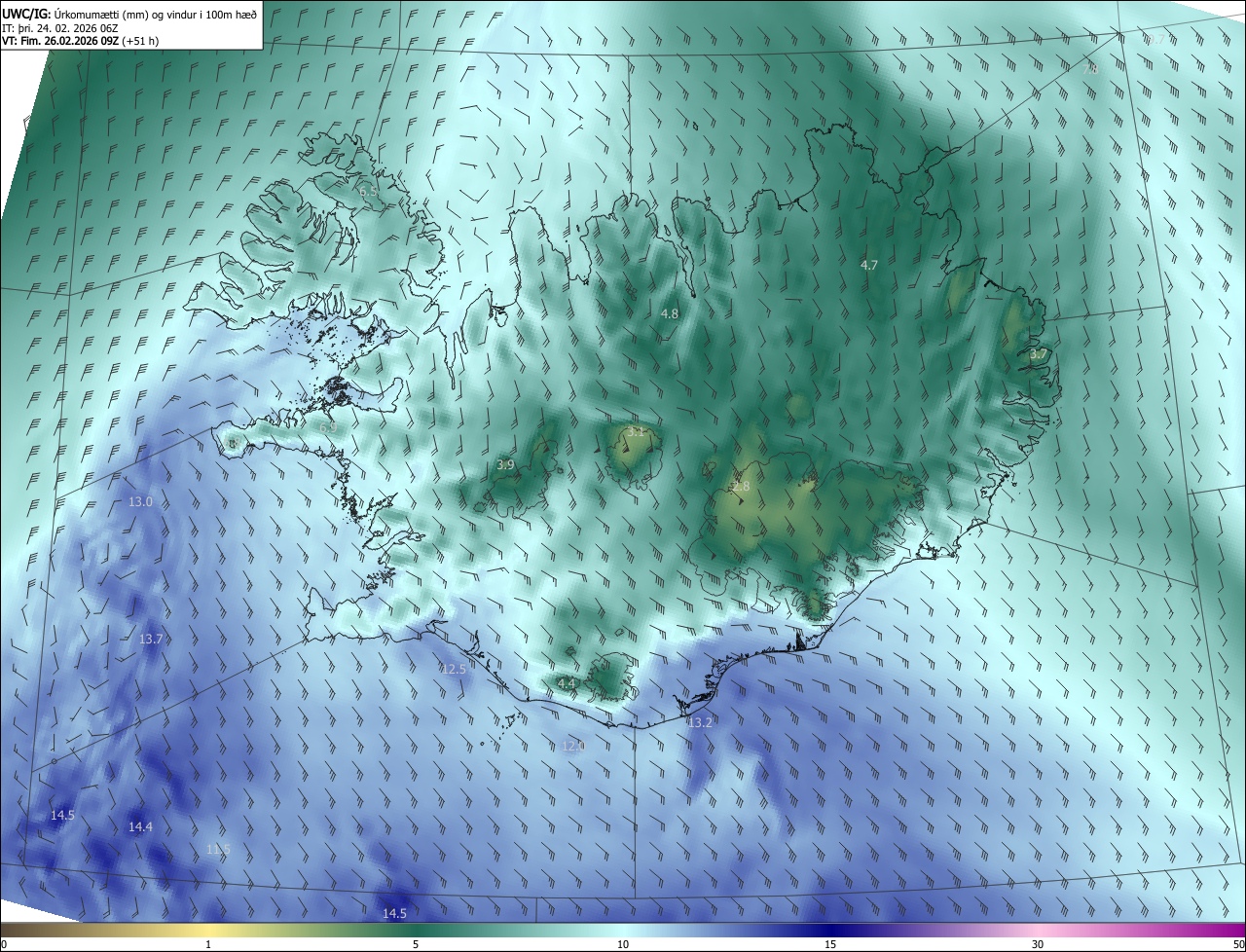1246x952 pixels.
Task: Click the 3.7 value label on the map
Action: click(x=1039, y=354)
